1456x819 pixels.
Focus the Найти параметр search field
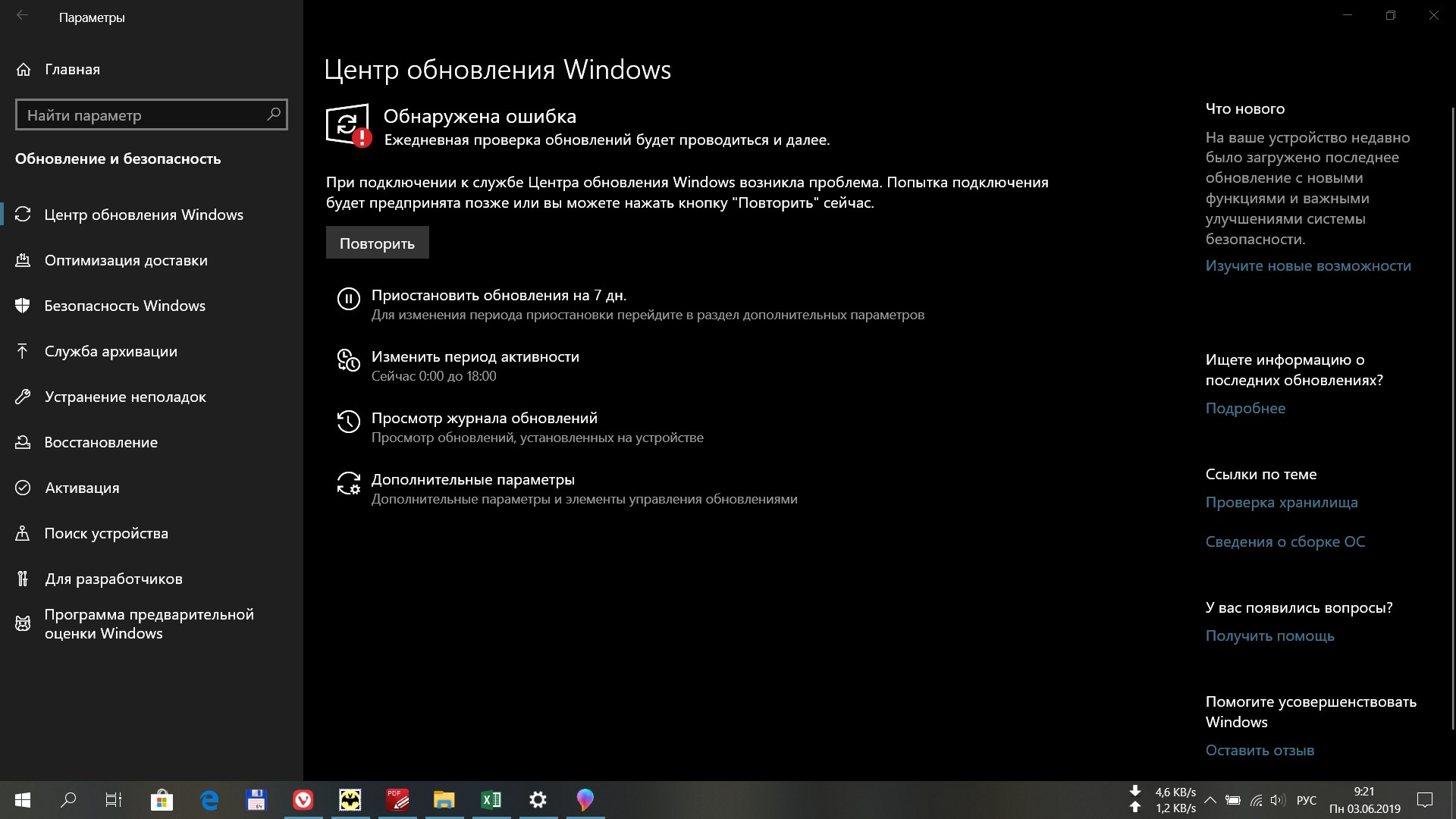[151, 115]
